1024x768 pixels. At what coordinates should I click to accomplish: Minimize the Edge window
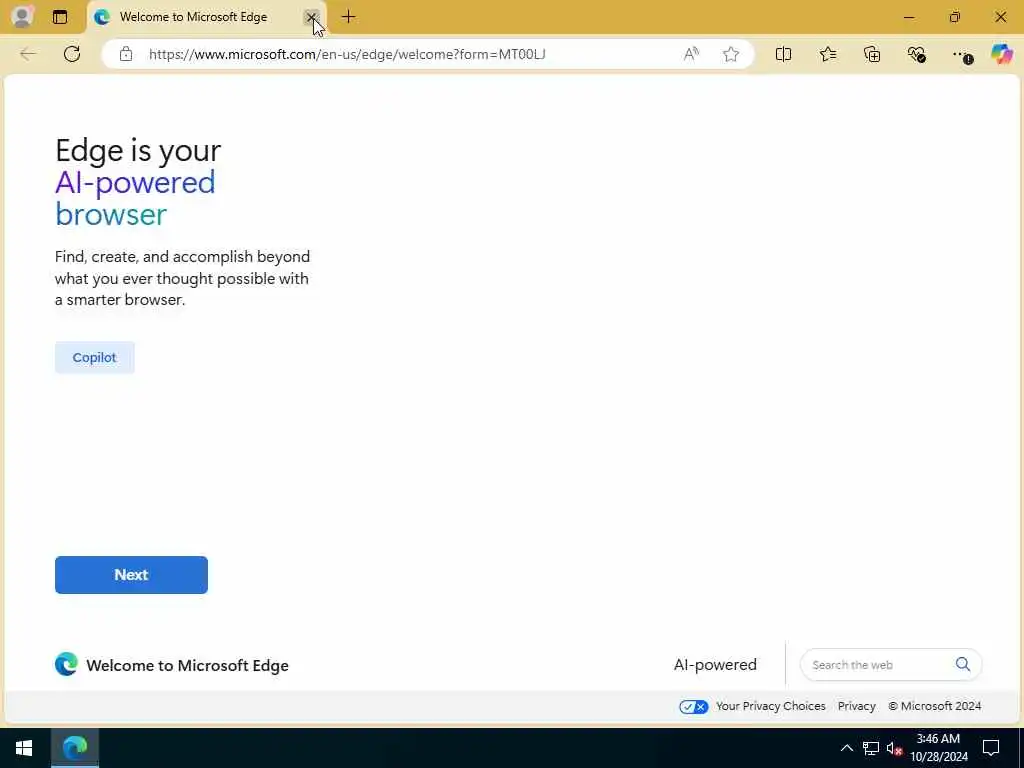click(909, 17)
